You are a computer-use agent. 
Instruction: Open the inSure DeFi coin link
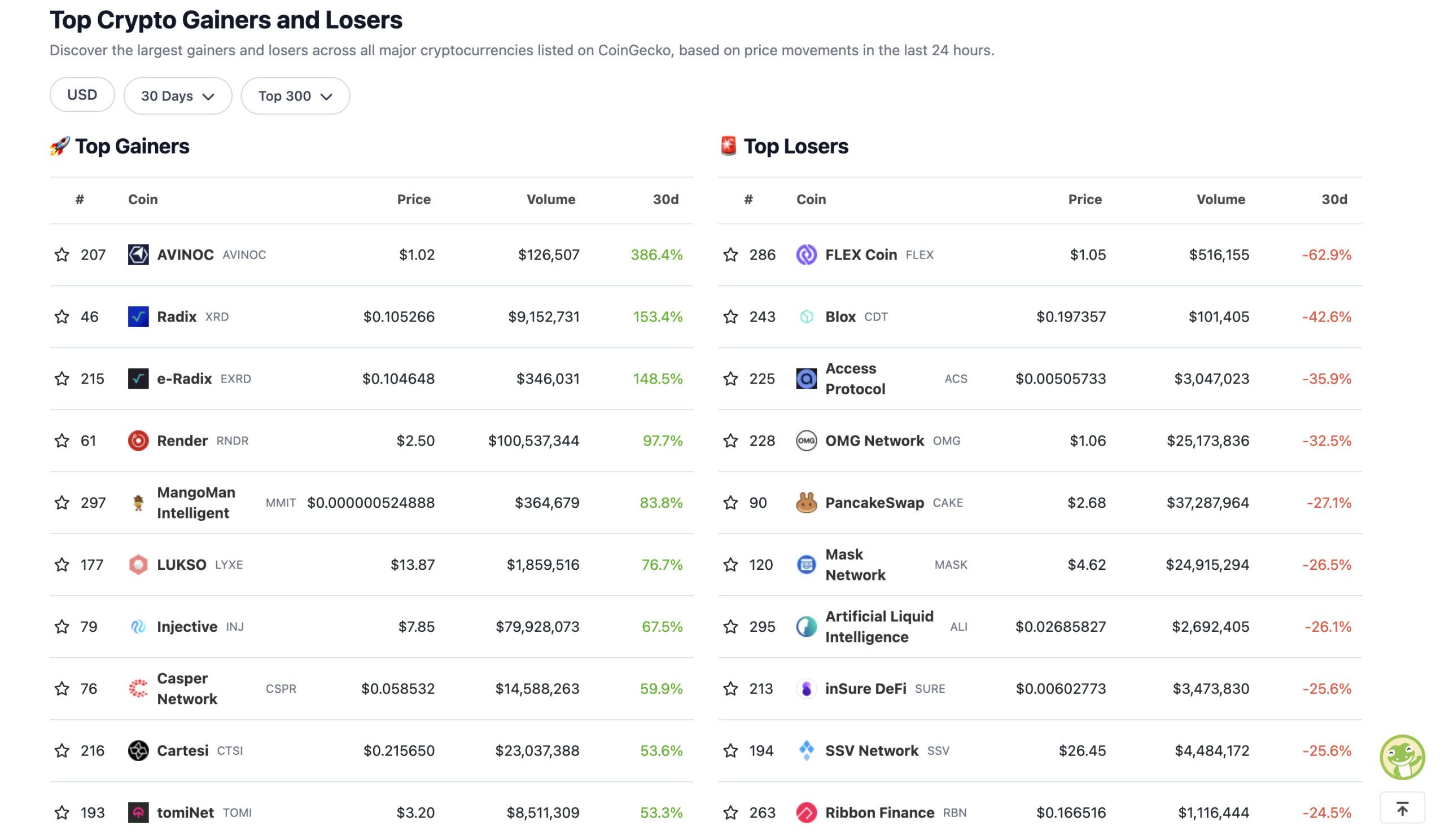click(x=865, y=688)
